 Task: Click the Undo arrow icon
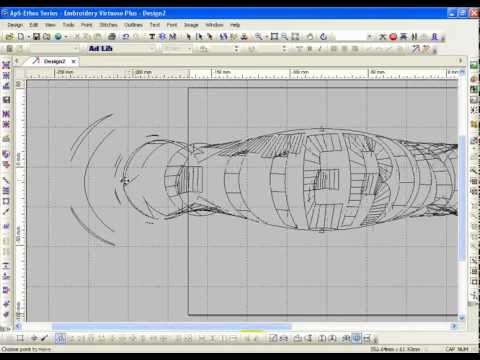(126, 36)
